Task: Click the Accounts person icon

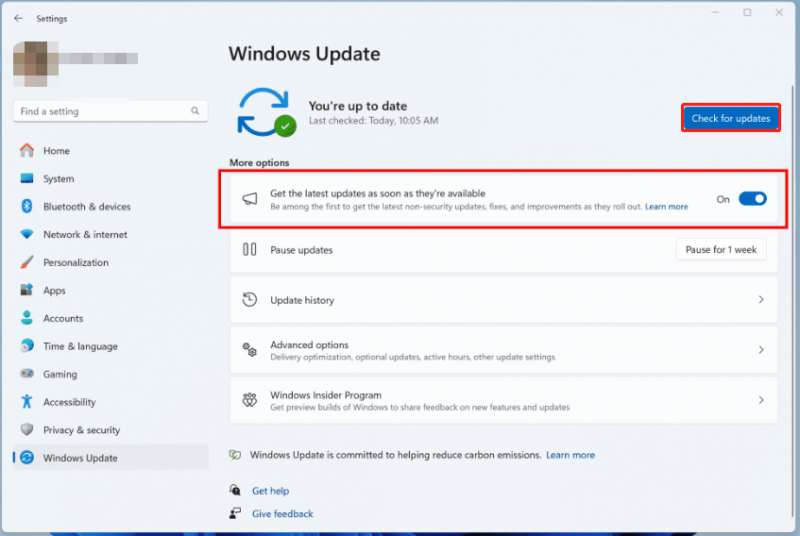Action: pyautogui.click(x=27, y=318)
